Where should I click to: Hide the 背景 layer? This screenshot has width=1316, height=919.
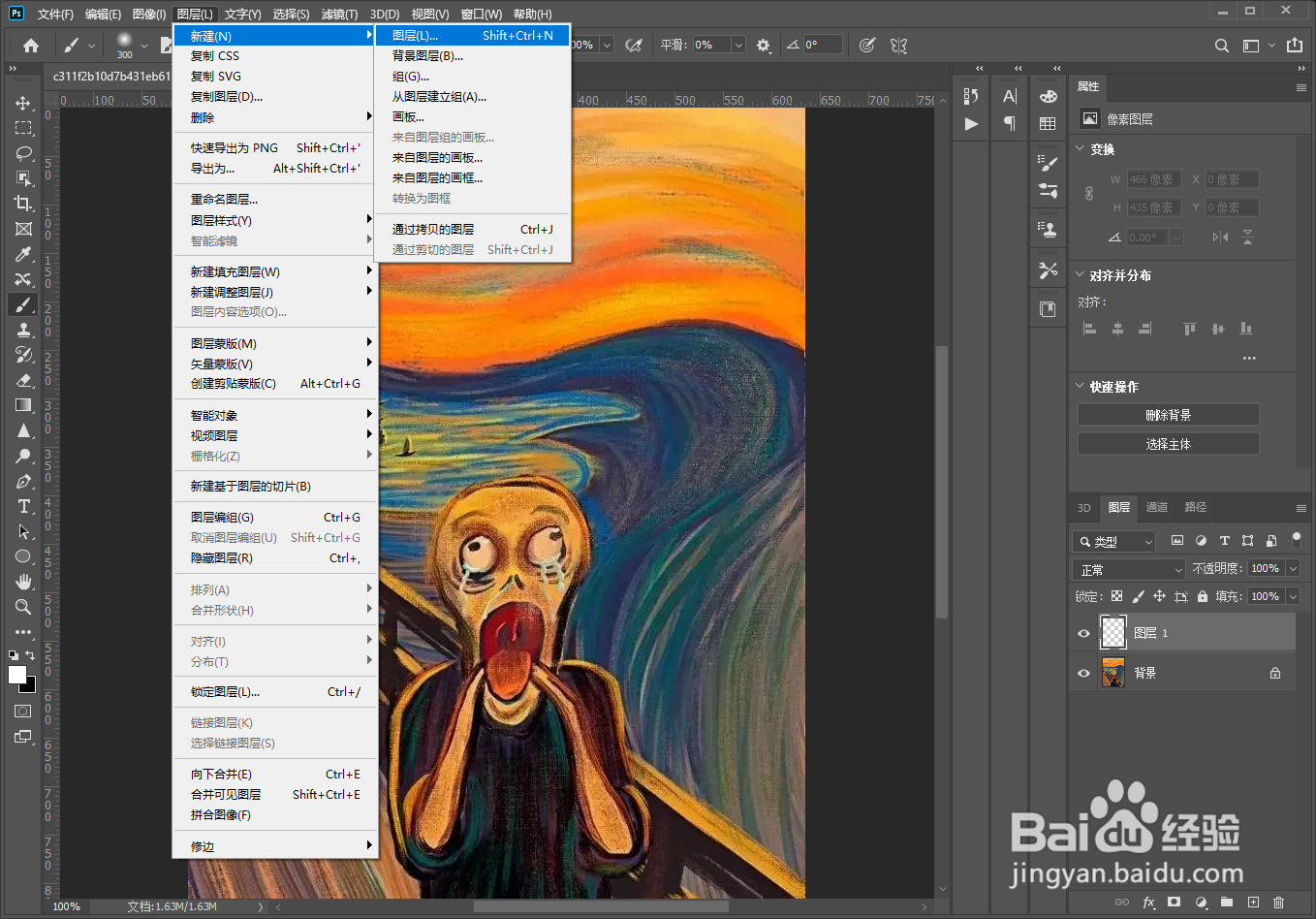coord(1083,673)
